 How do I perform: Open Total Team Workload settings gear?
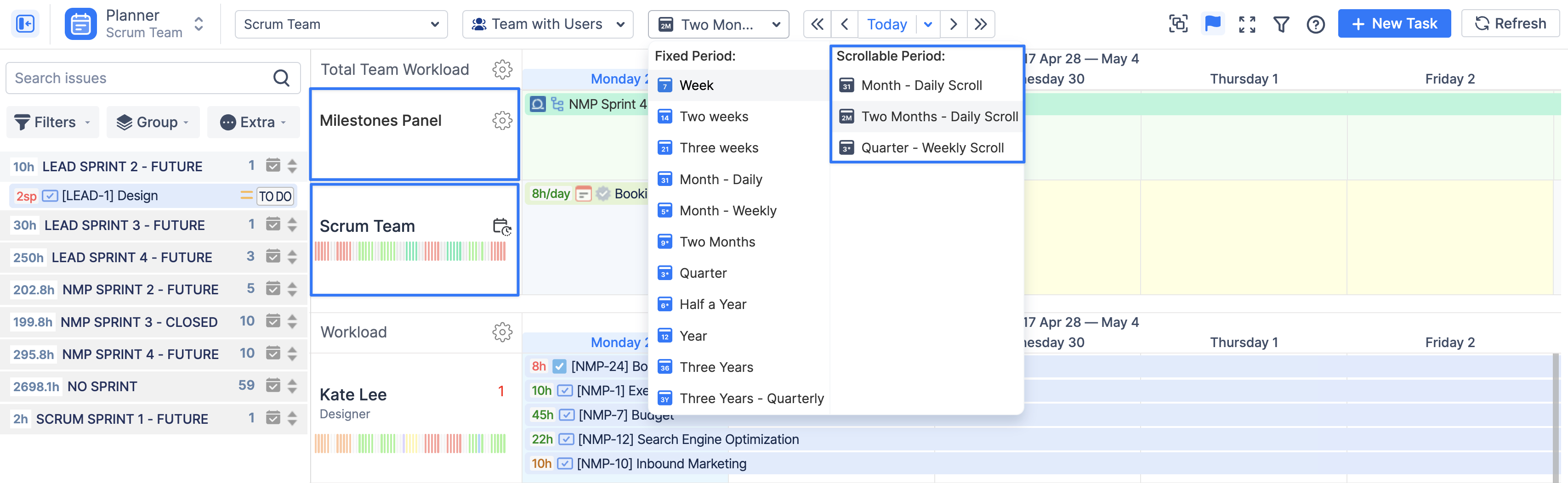click(501, 69)
